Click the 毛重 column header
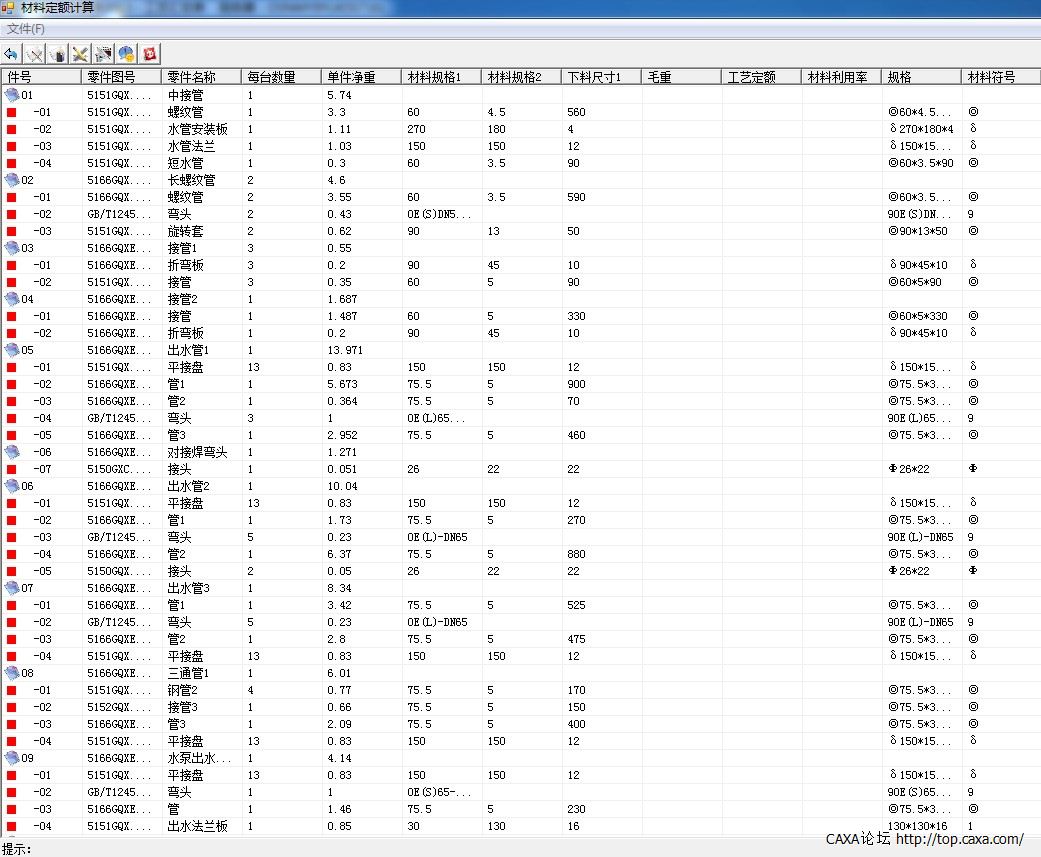 click(x=681, y=77)
